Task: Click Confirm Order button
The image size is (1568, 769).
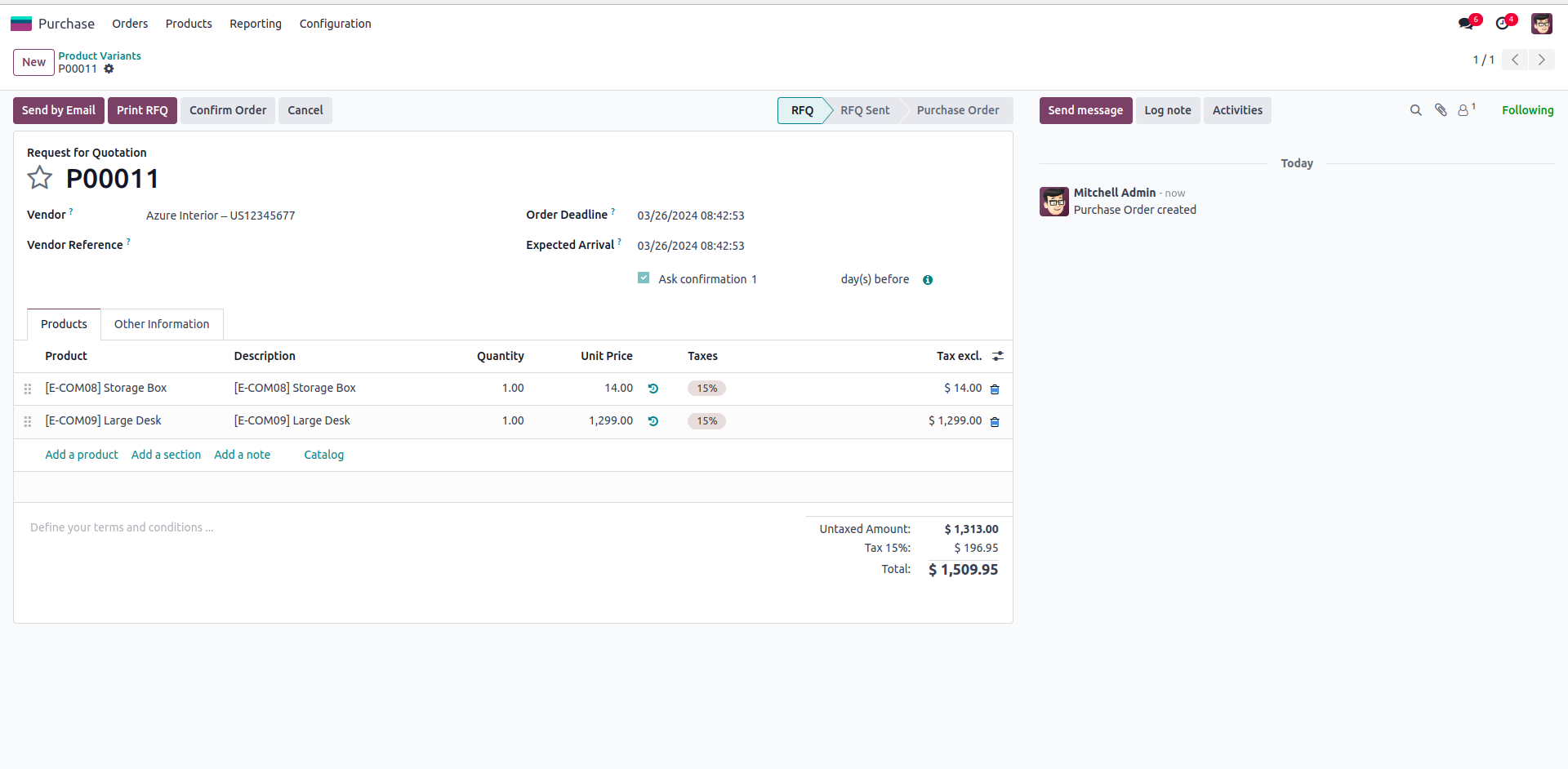Action: point(228,110)
